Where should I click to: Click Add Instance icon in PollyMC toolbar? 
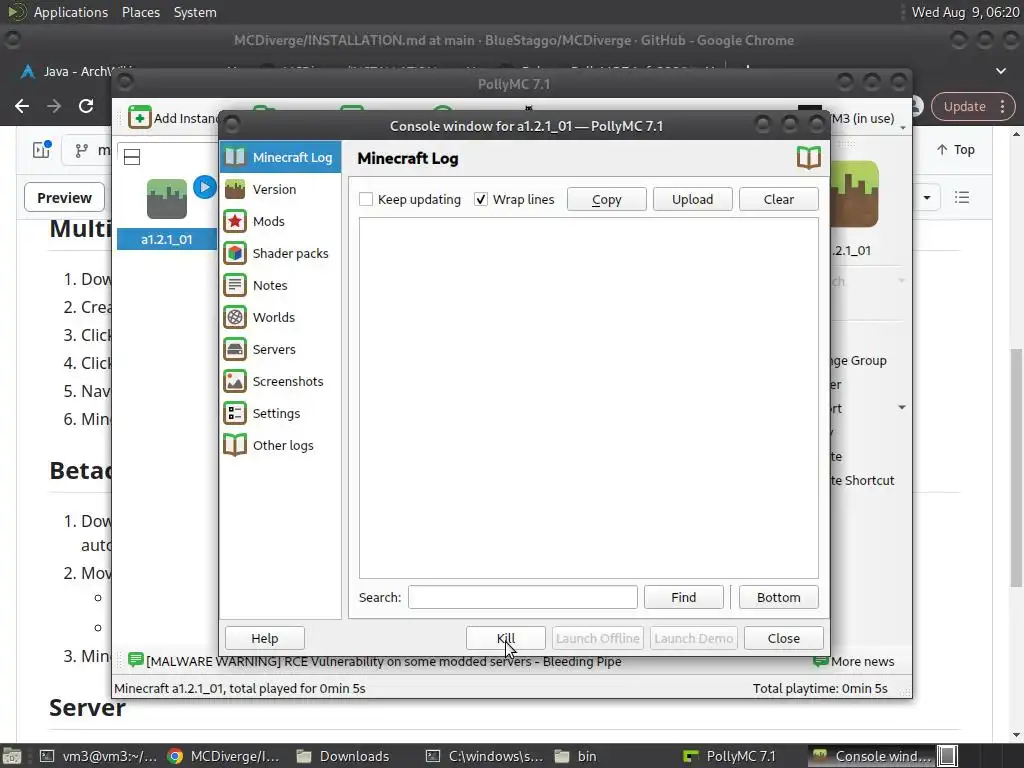click(140, 118)
